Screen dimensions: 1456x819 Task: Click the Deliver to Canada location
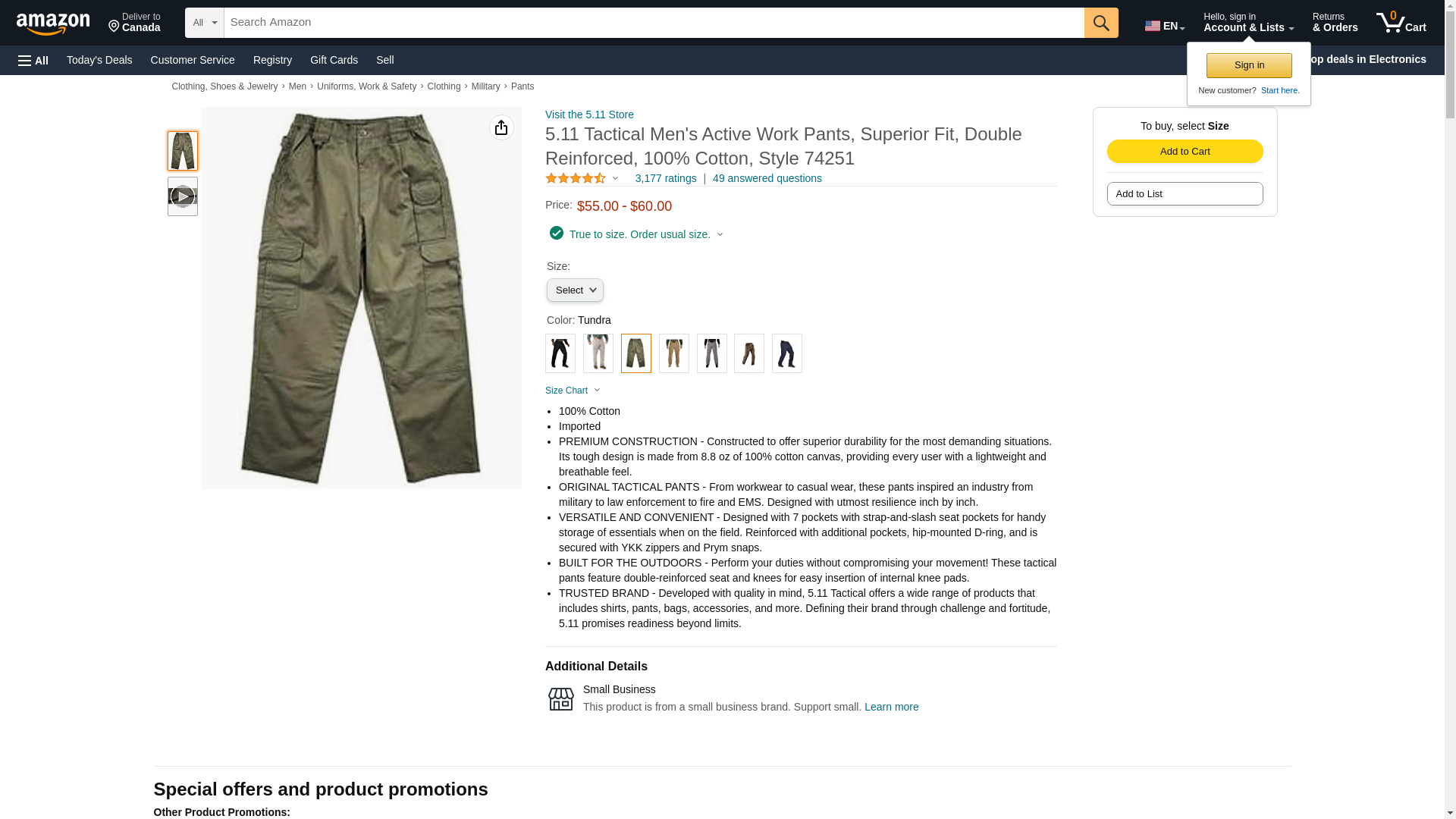[x=134, y=23]
